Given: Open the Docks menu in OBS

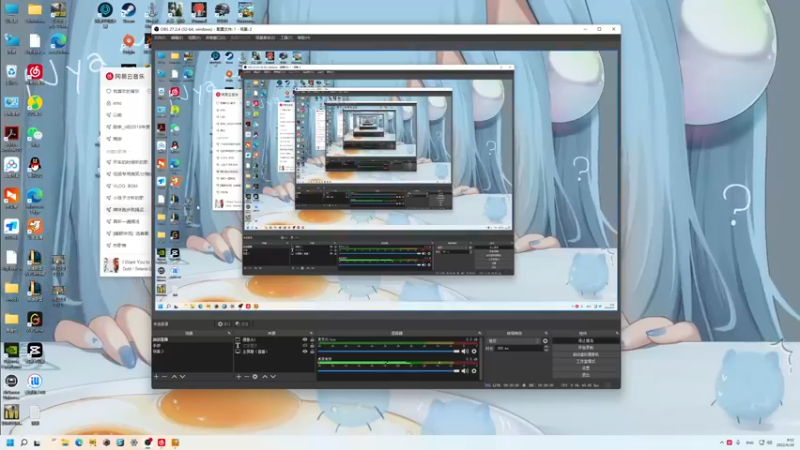Looking at the screenshot, I should point(215,38).
